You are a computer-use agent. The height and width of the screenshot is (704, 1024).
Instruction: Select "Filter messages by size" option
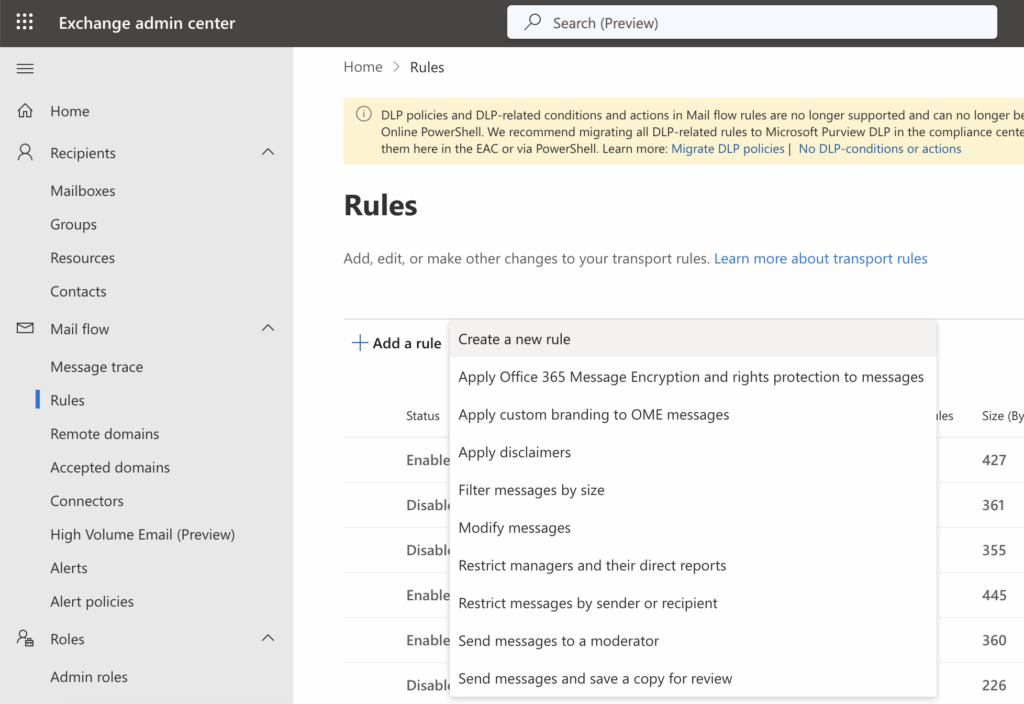pyautogui.click(x=531, y=490)
